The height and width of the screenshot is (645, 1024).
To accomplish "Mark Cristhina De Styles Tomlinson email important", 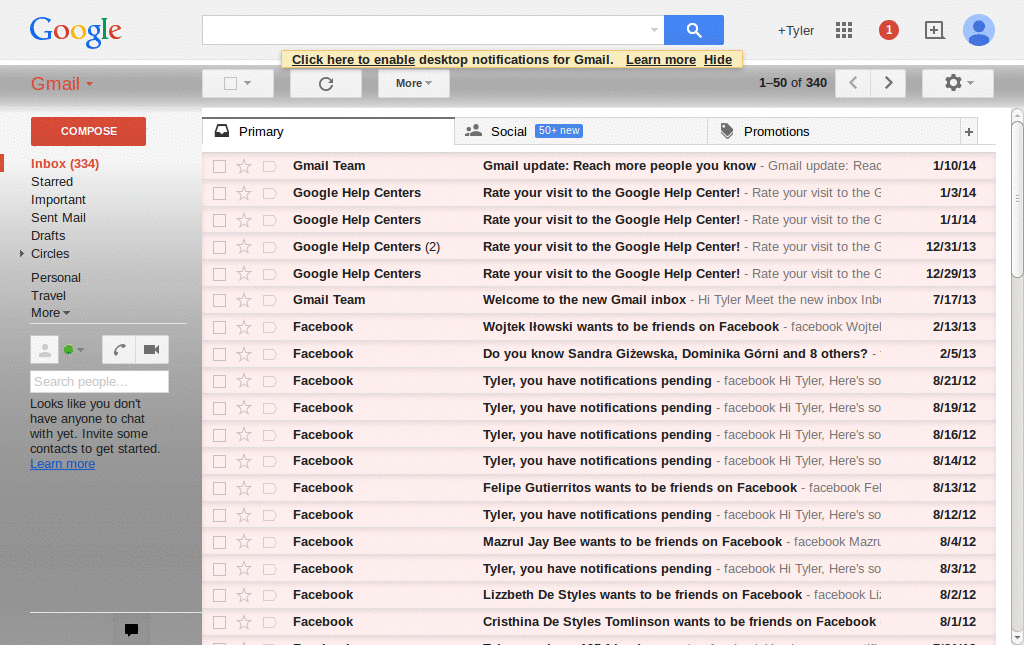I will [x=269, y=623].
